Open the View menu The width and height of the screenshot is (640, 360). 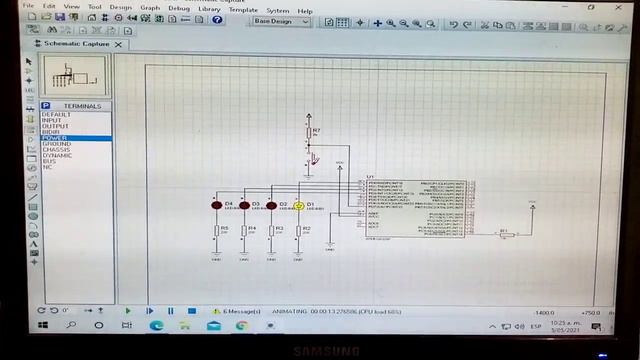tap(71, 7)
